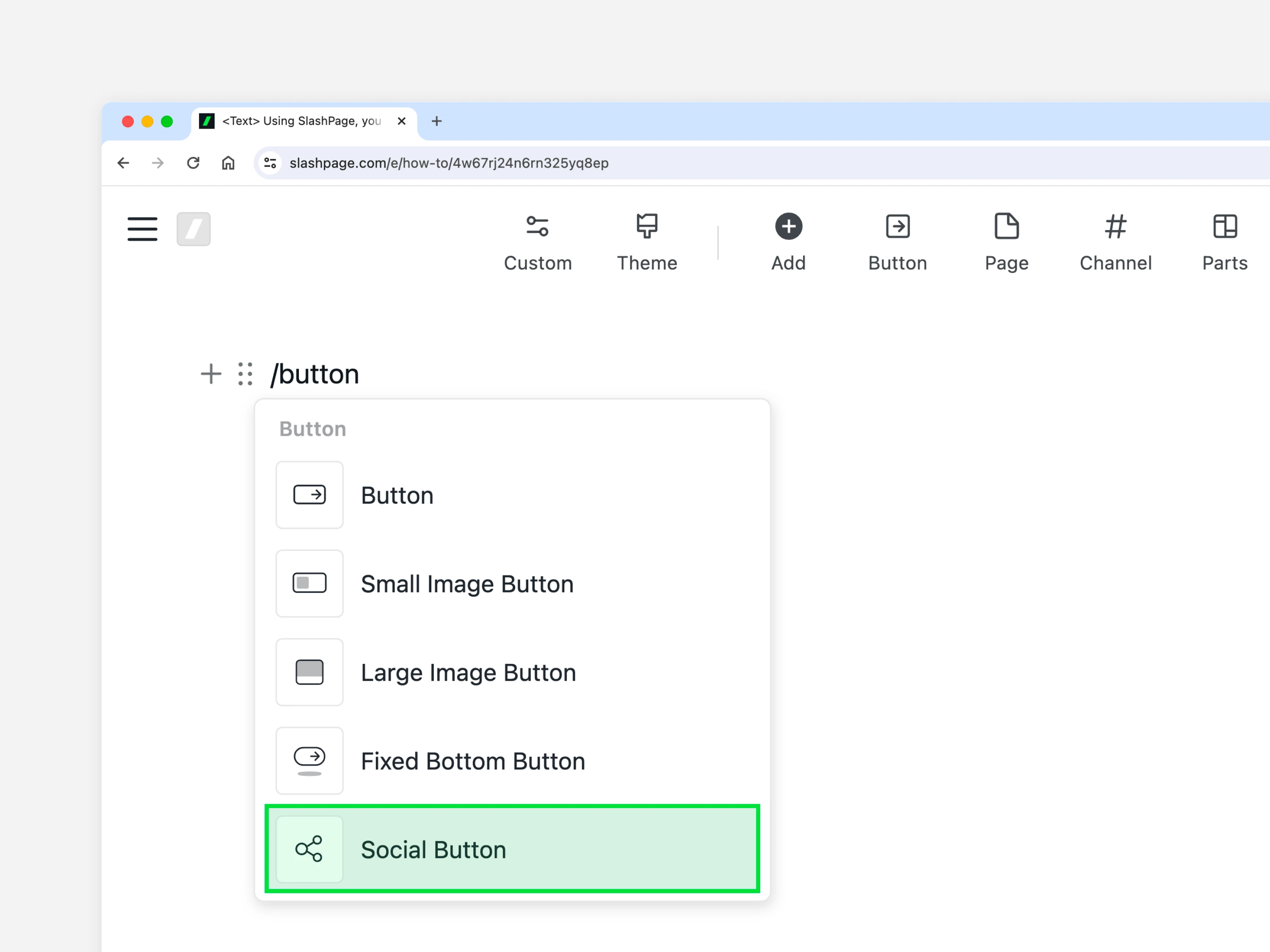Click the plus icon beside /button
This screenshot has height=952, width=1270.
211,374
